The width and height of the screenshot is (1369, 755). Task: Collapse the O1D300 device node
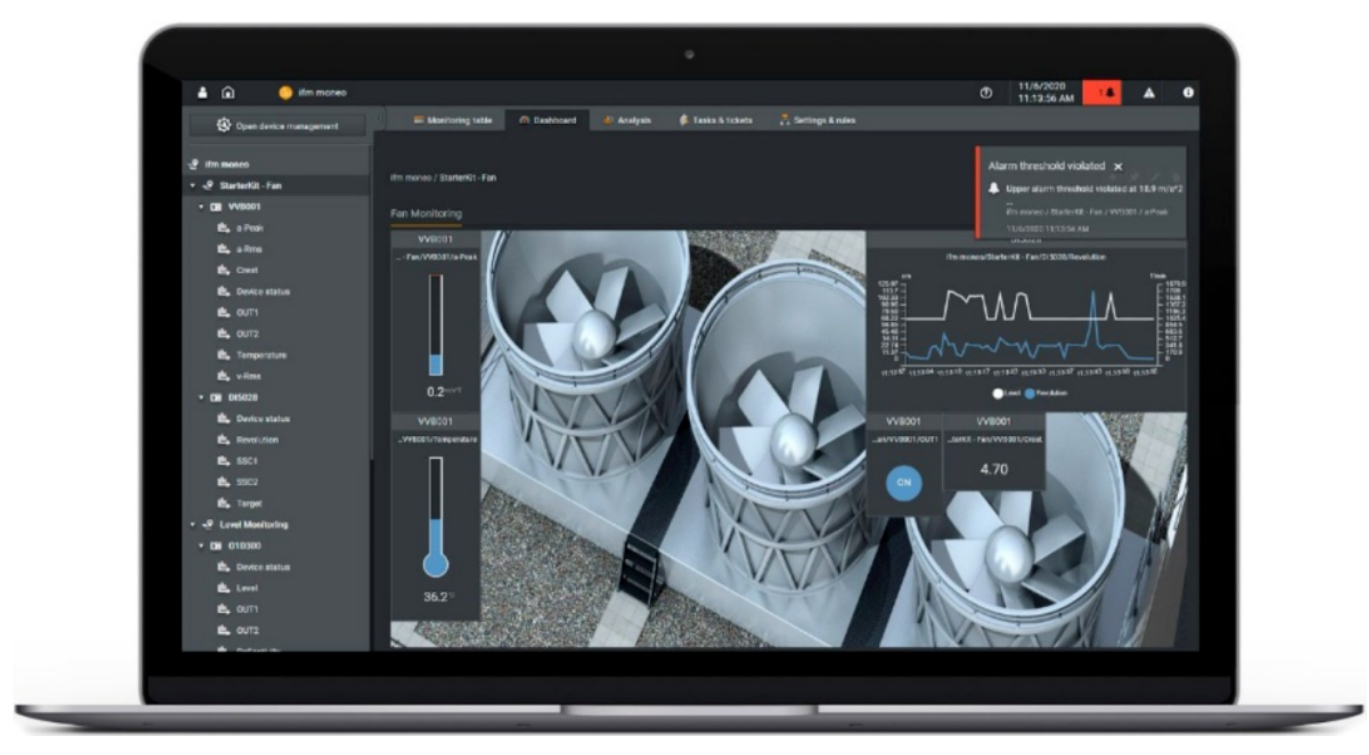coord(202,546)
